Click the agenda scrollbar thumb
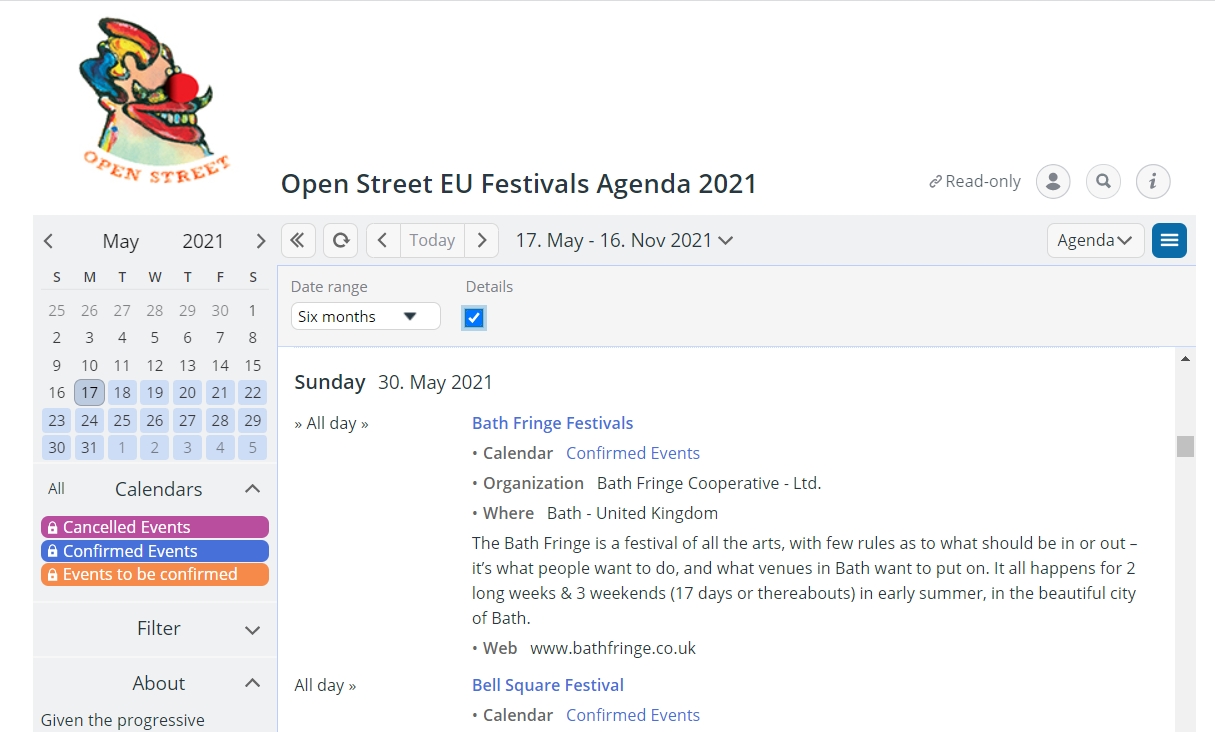Viewport: 1215px width, 732px height. tap(1185, 446)
